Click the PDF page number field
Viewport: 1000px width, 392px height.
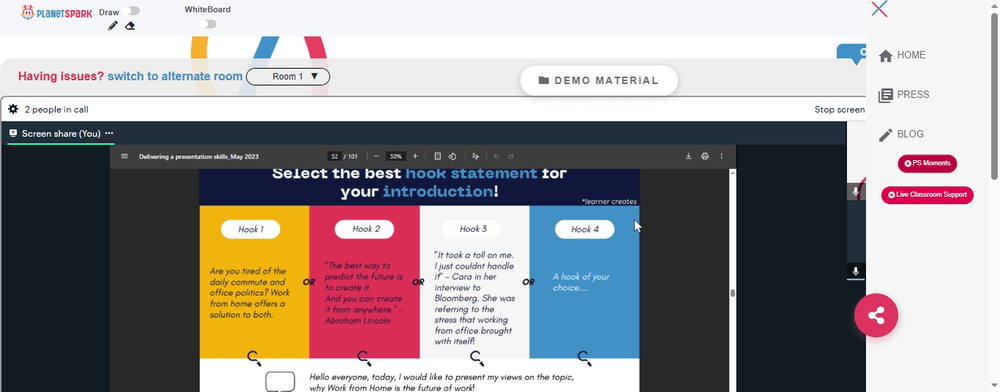(x=334, y=156)
